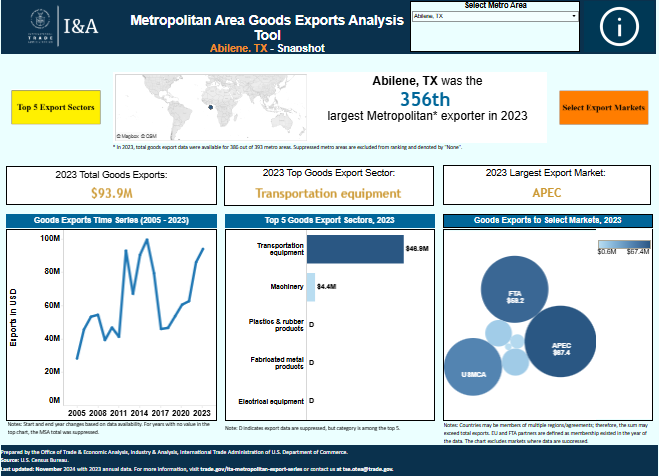Click the USMCA bubble in markets chart
The image size is (659, 476).
pyautogui.click(x=473, y=367)
